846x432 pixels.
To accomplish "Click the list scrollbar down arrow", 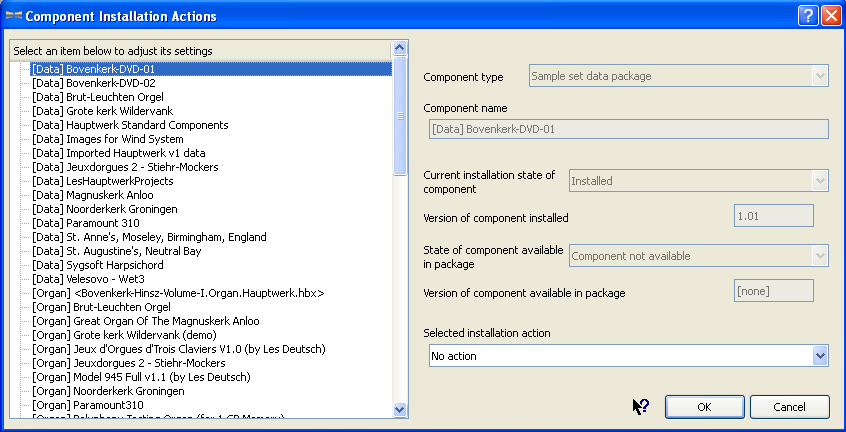I will point(400,409).
